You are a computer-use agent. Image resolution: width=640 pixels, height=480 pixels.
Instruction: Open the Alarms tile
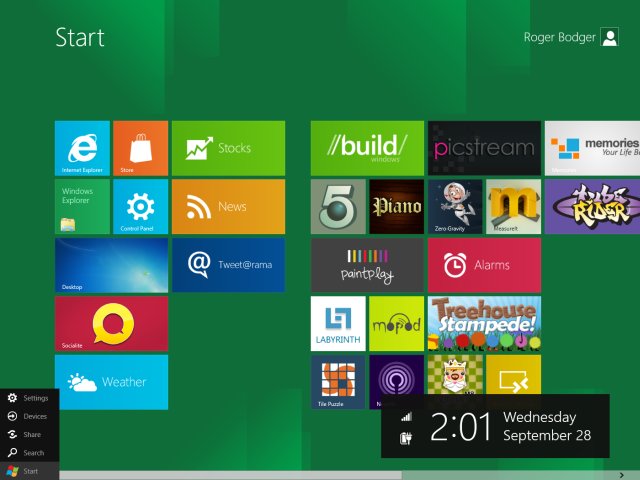click(x=484, y=265)
